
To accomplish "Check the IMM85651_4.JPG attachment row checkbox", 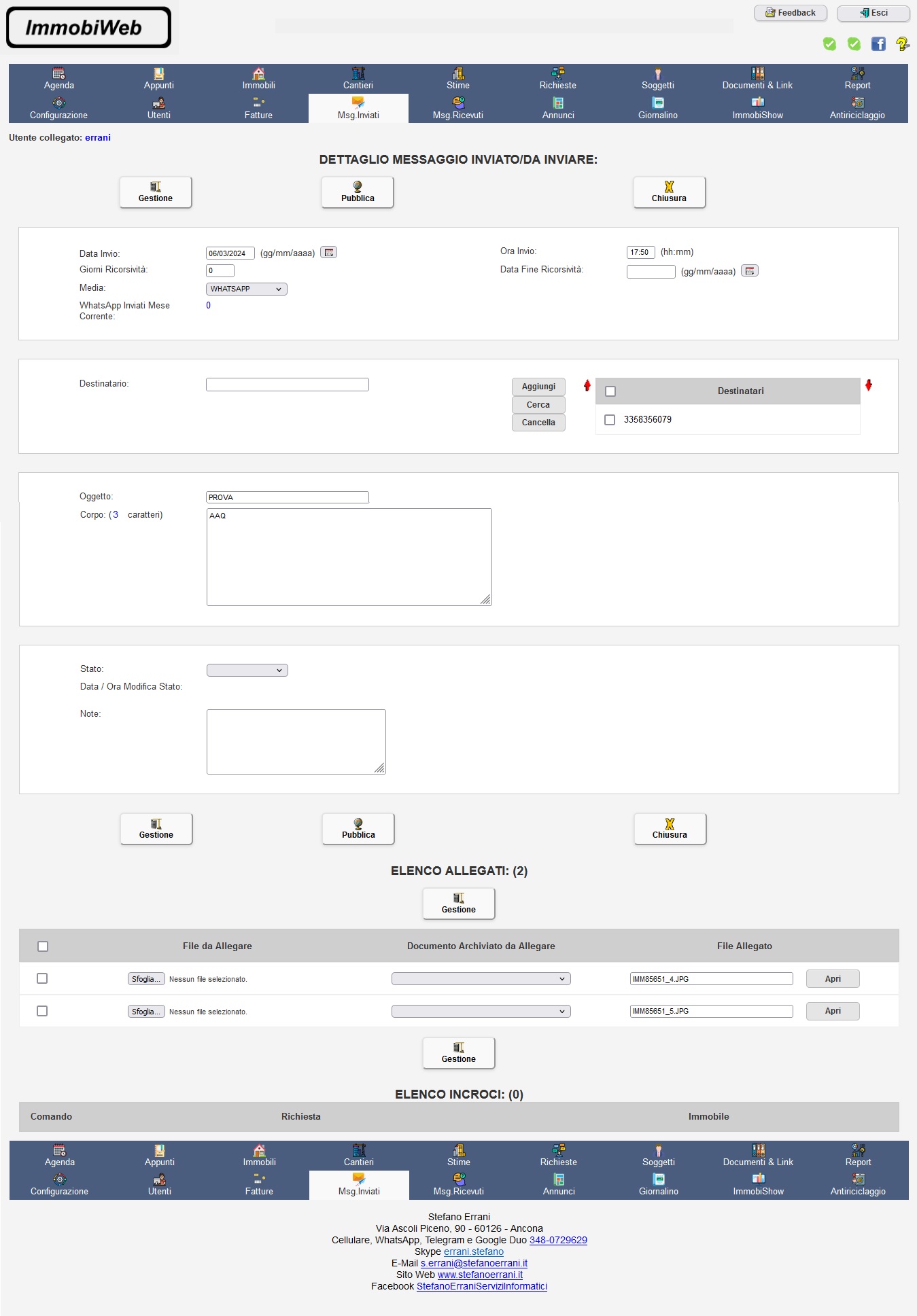I will click(42, 978).
